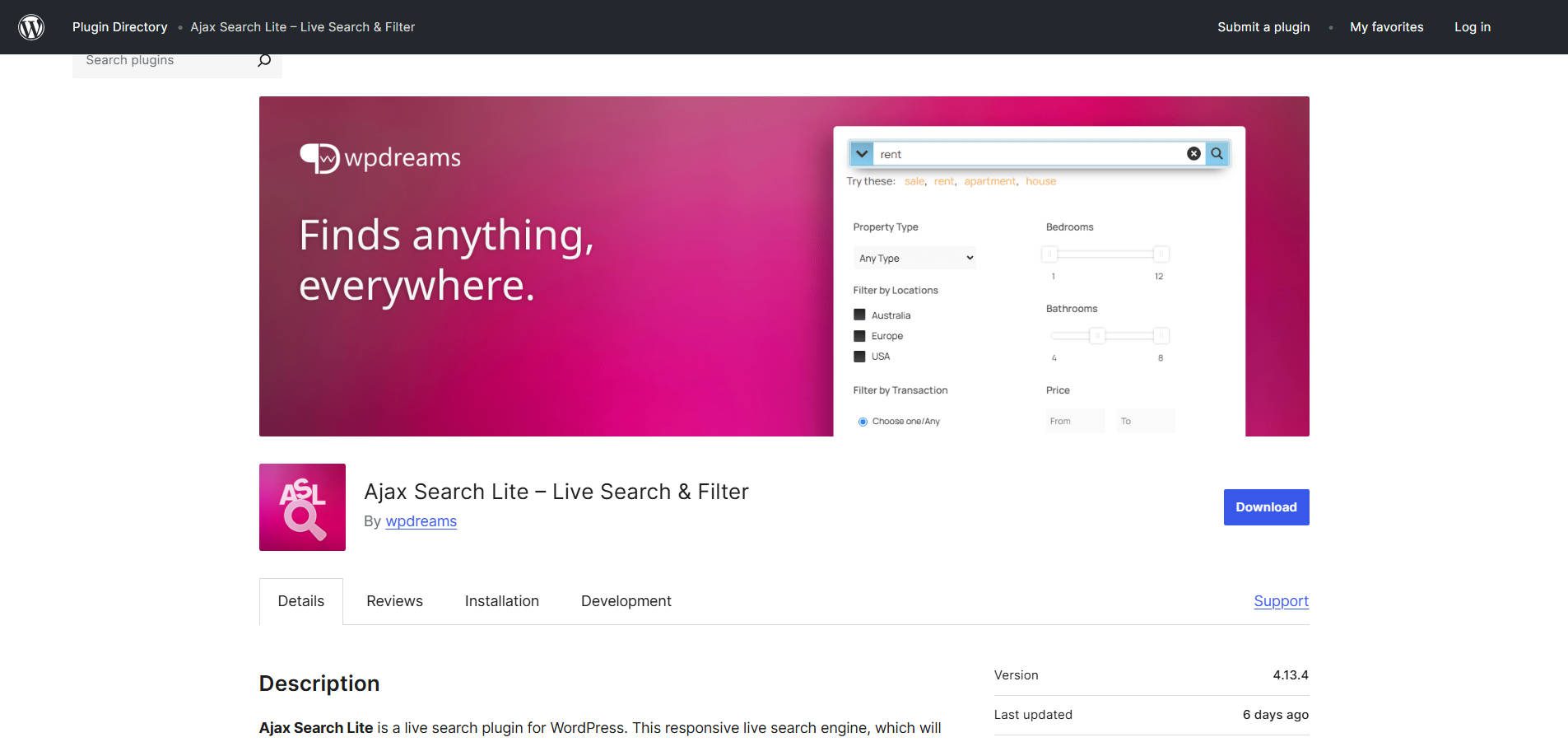Image resolution: width=1568 pixels, height=742 pixels.
Task: Click the Download button
Action: 1265,506
